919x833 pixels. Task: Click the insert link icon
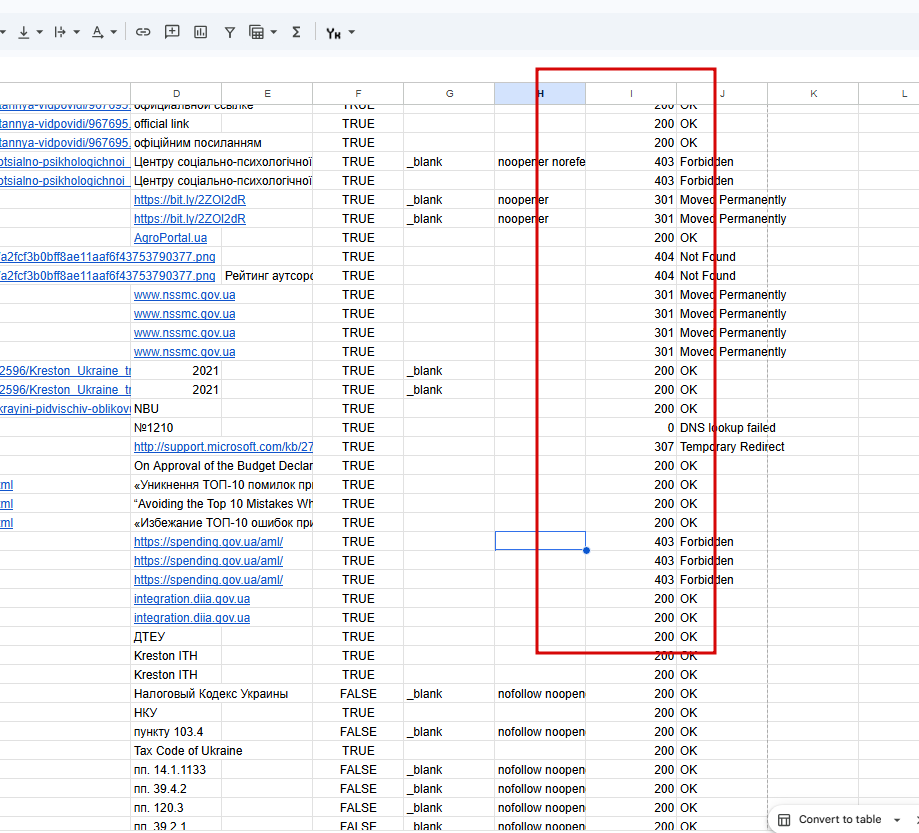tap(143, 32)
